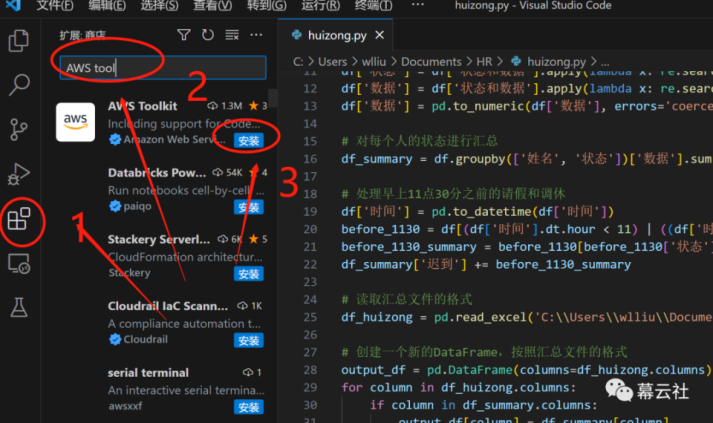
Task: Open the 终端(T) menu
Action: (x=373, y=5)
